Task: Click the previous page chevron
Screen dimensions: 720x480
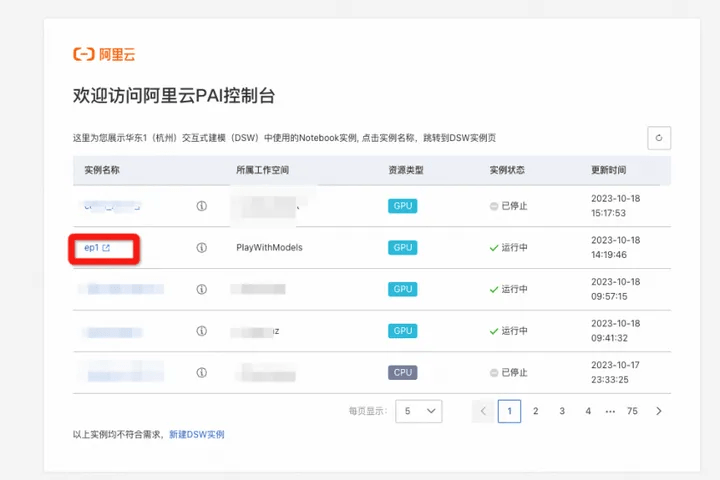Action: click(483, 411)
